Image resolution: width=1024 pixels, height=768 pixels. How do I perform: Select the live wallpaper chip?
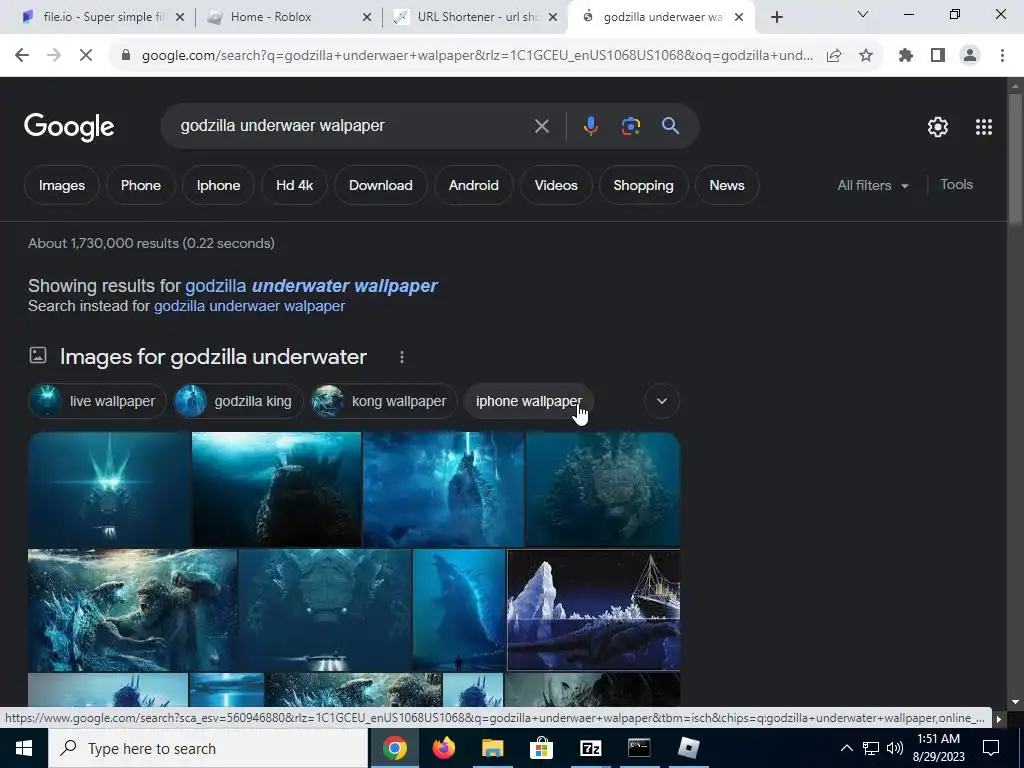click(97, 402)
